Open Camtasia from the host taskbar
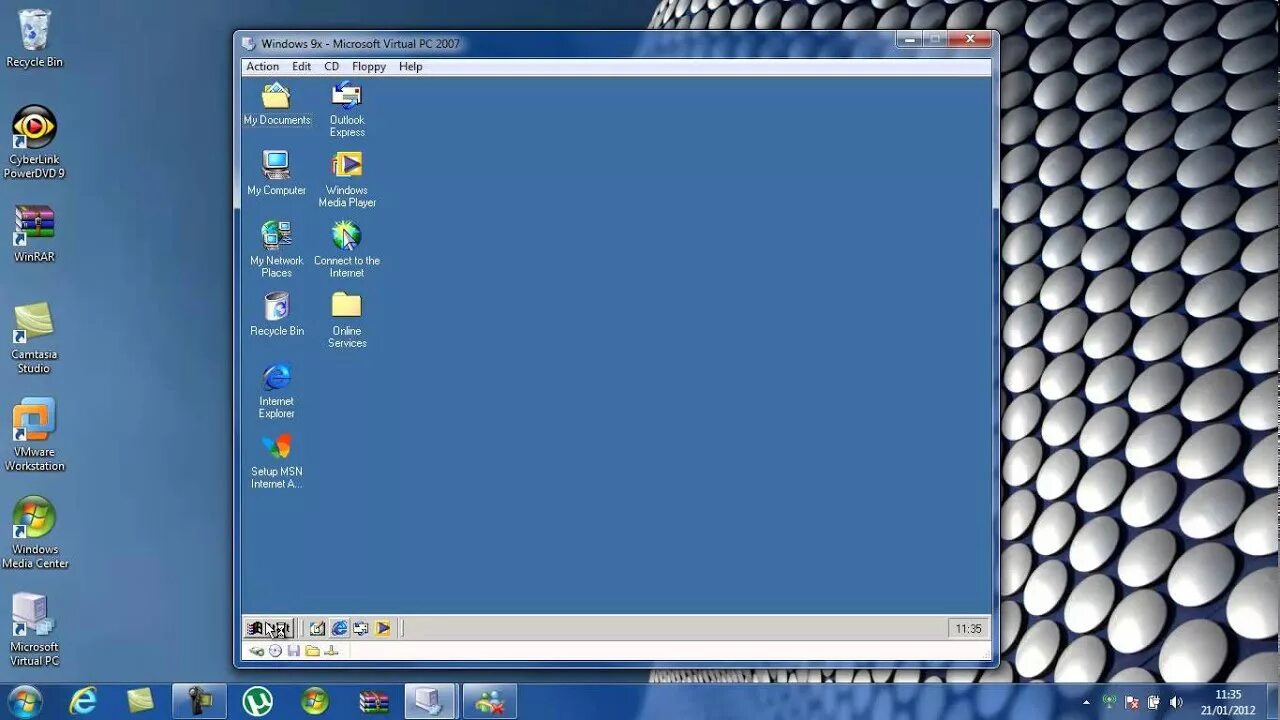Image resolution: width=1280 pixels, height=720 pixels. coord(141,701)
